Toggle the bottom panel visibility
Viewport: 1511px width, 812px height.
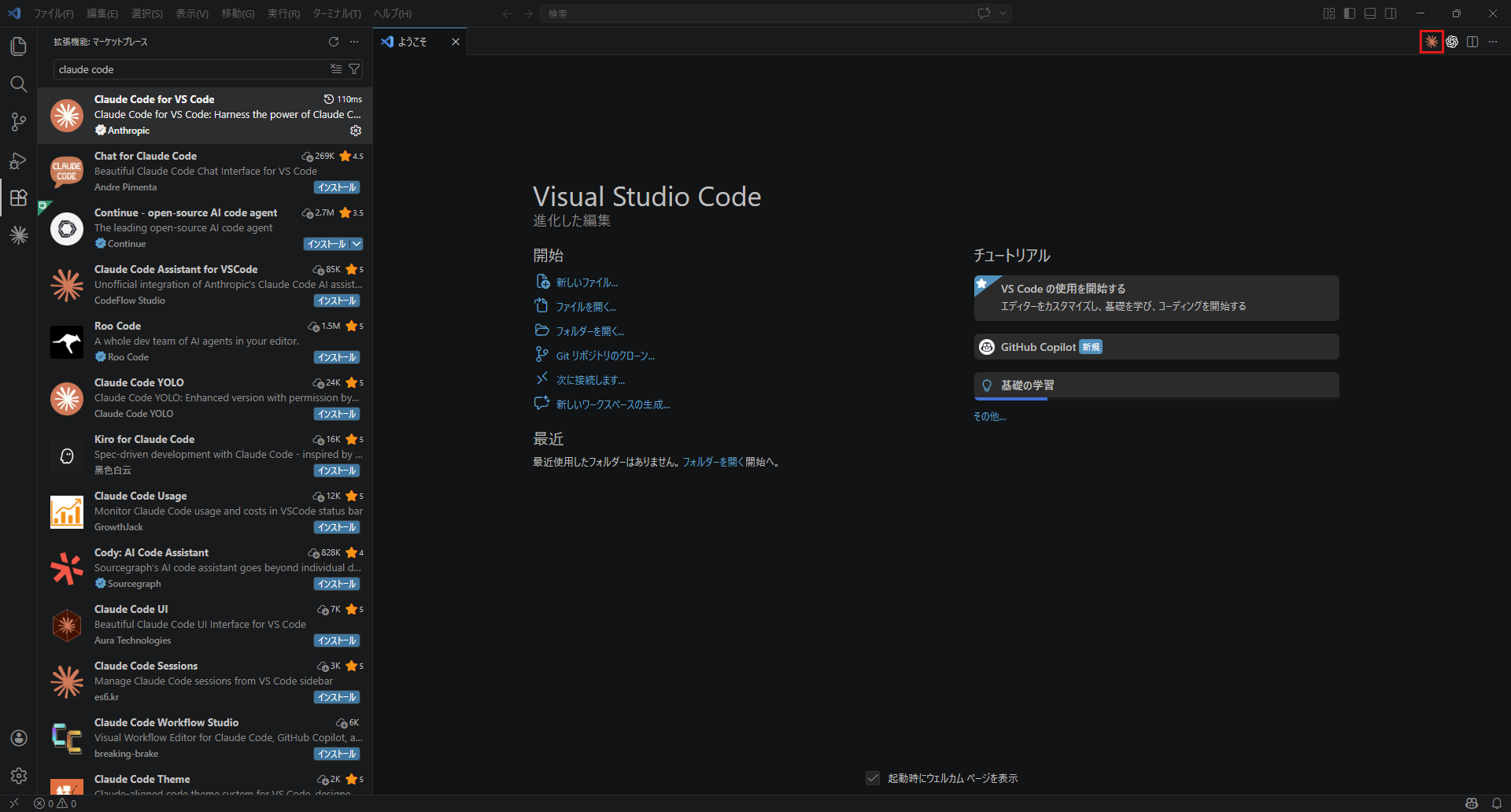click(x=1370, y=13)
